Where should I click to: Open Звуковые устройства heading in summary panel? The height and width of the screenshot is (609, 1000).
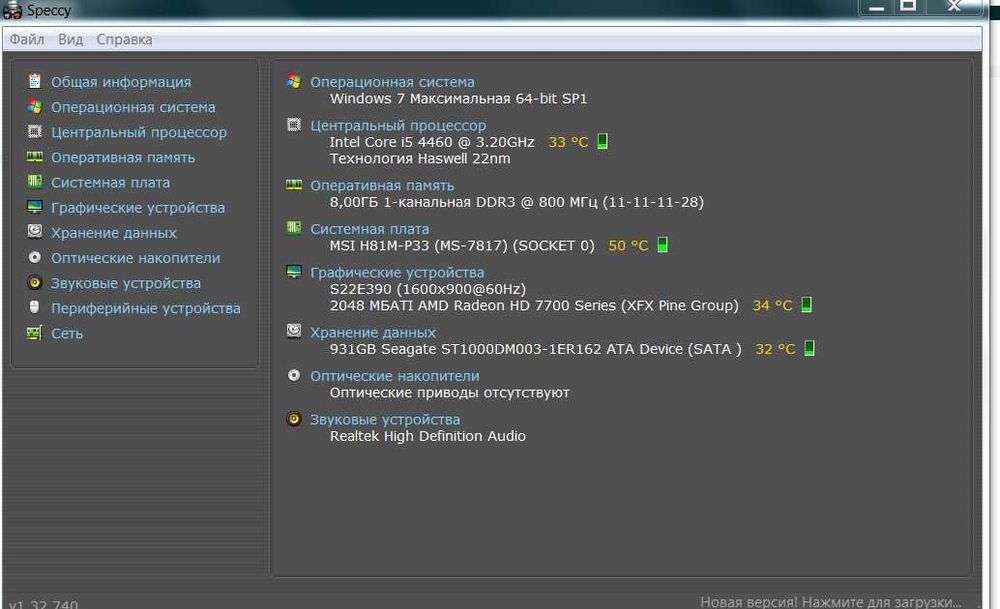click(385, 420)
